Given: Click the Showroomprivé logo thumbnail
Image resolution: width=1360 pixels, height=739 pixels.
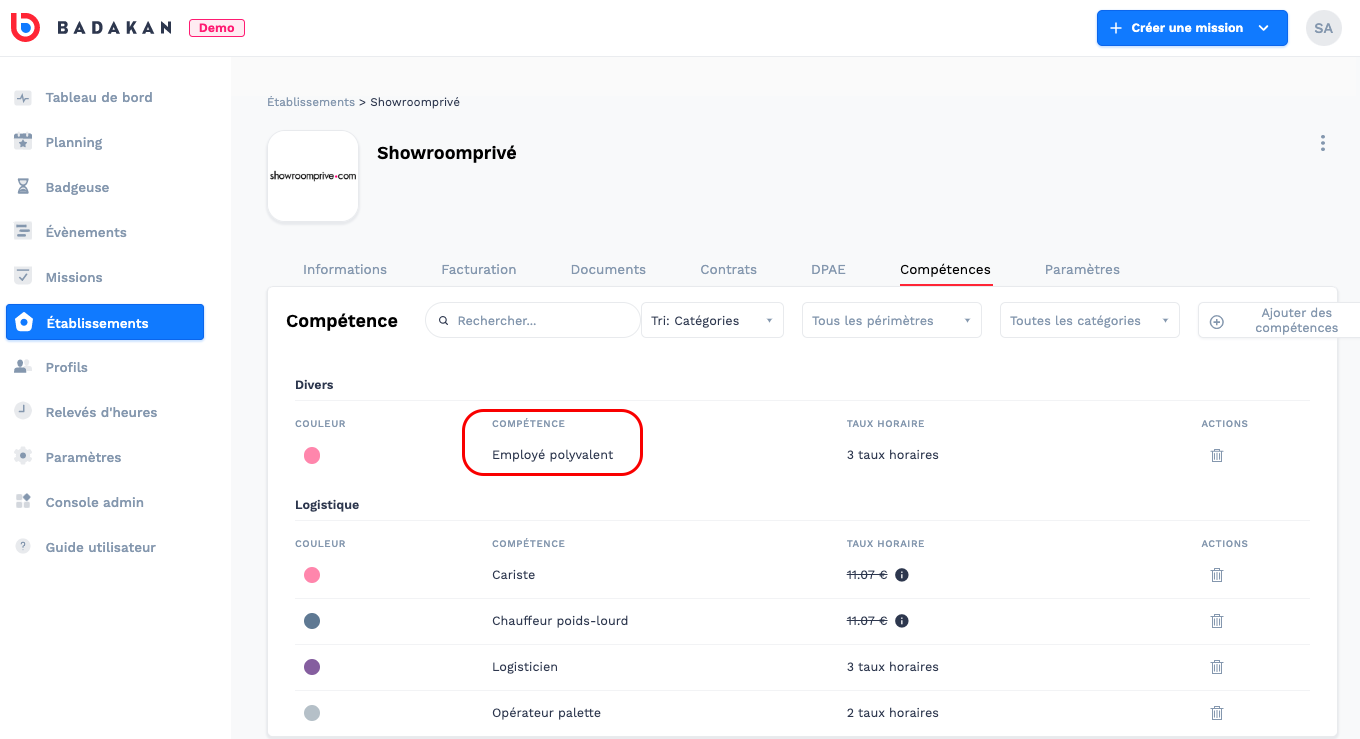Looking at the screenshot, I should 313,176.
